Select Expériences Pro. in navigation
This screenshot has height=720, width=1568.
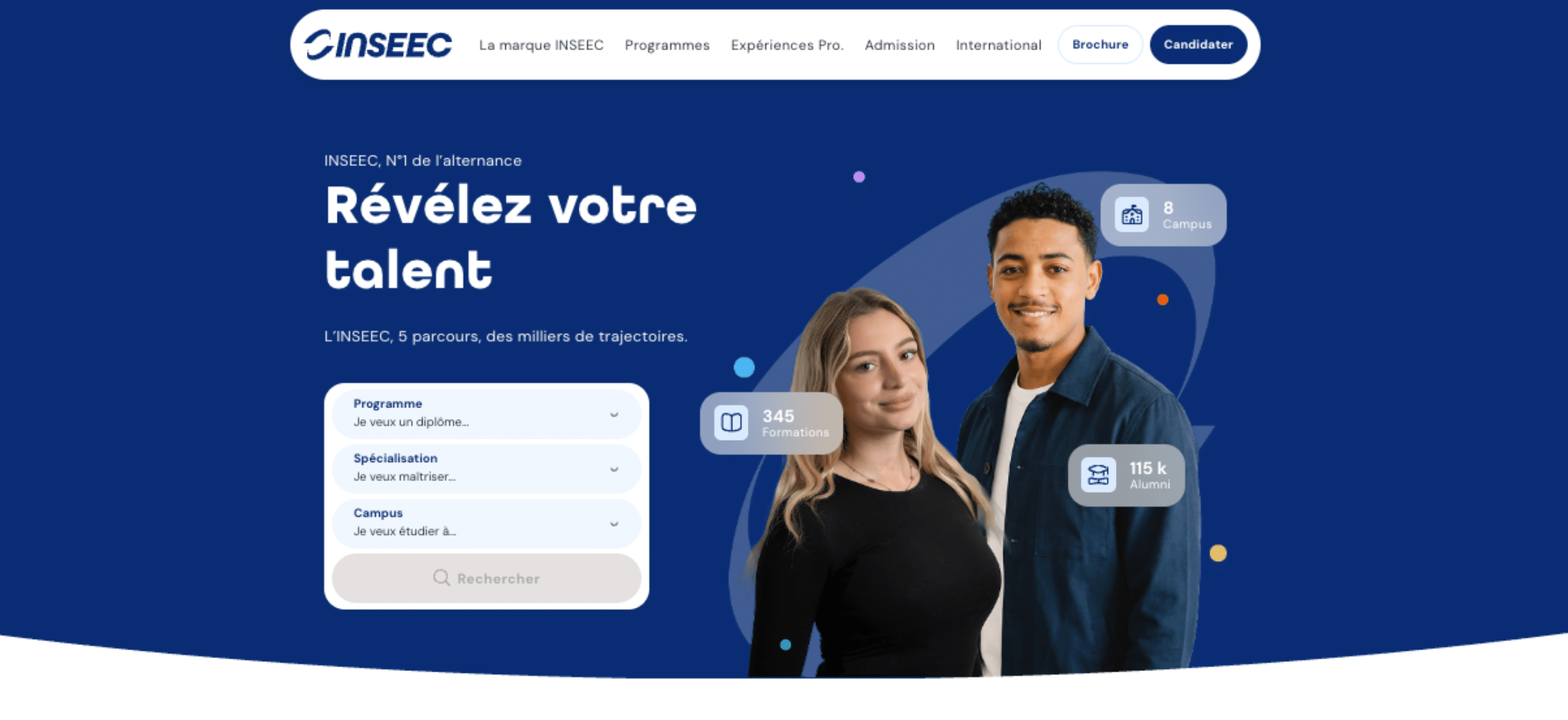[787, 45]
